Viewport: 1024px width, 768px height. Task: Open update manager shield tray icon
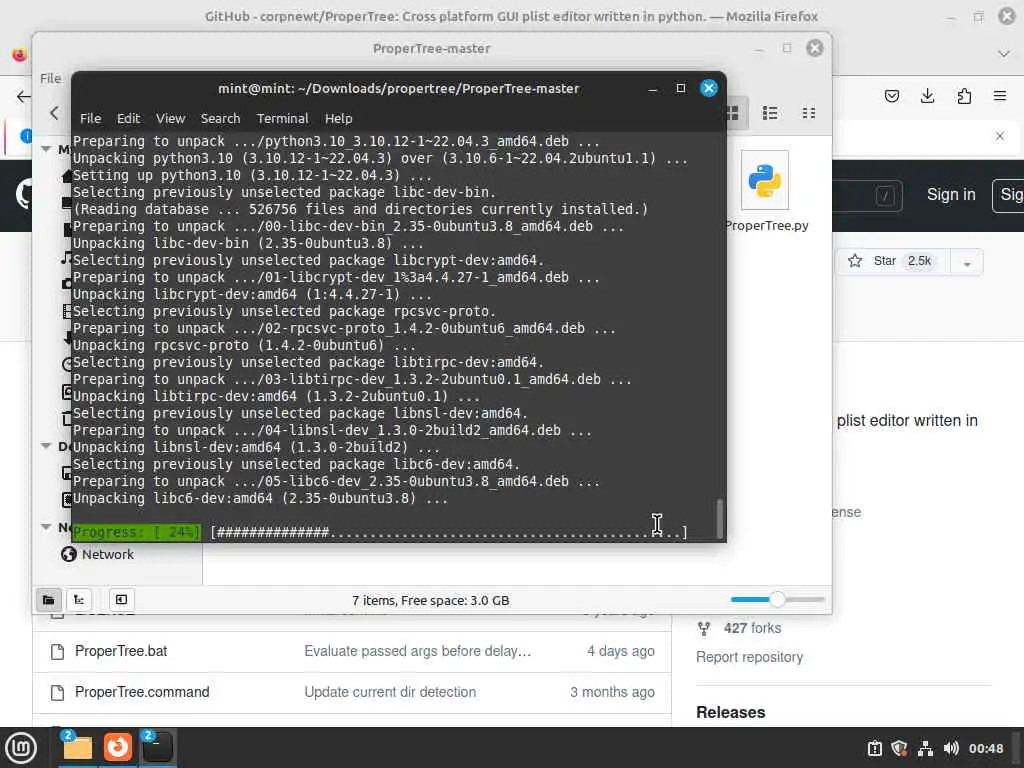pos(899,748)
